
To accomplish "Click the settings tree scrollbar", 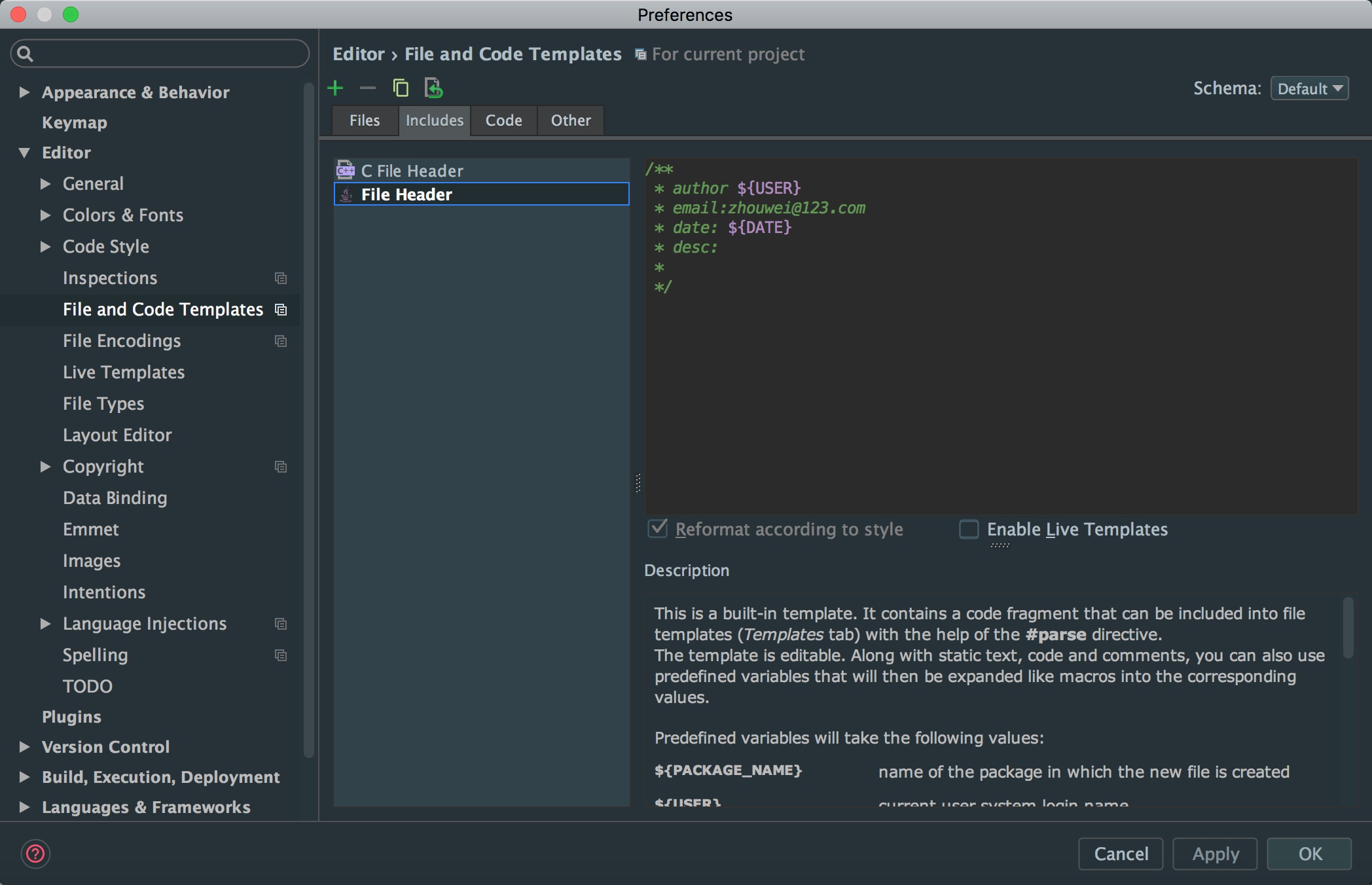I will [309, 419].
